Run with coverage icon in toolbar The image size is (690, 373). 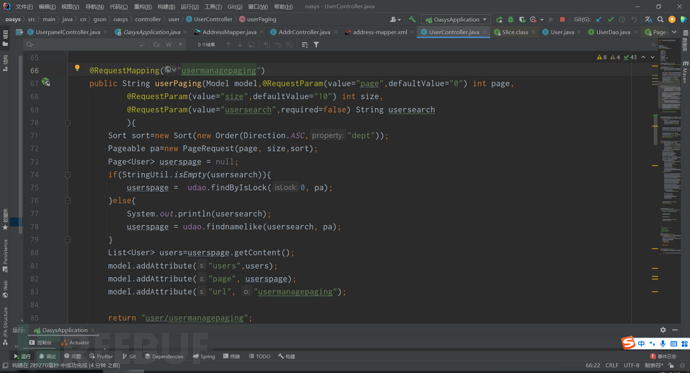click(522, 19)
